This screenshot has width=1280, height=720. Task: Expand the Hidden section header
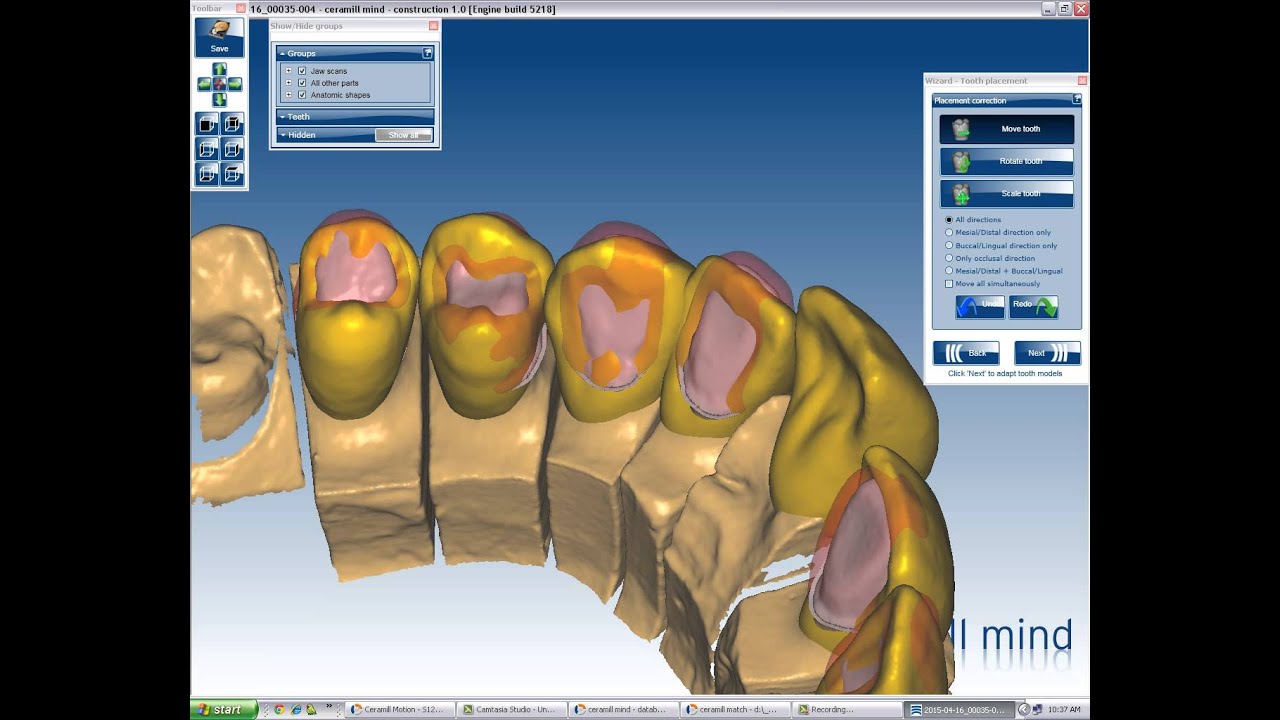click(x=326, y=135)
